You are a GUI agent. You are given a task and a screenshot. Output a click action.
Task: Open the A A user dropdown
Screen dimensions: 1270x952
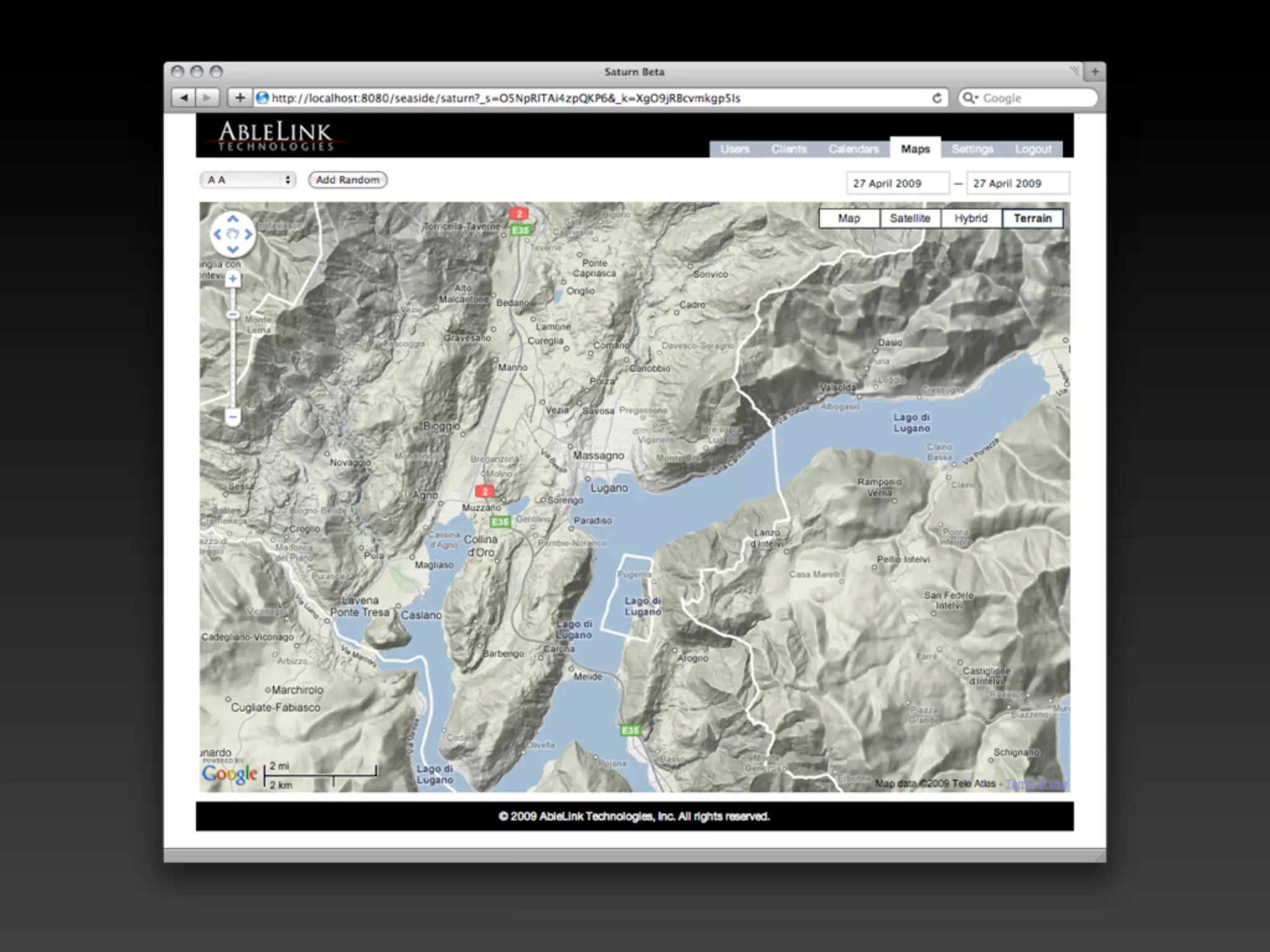247,180
